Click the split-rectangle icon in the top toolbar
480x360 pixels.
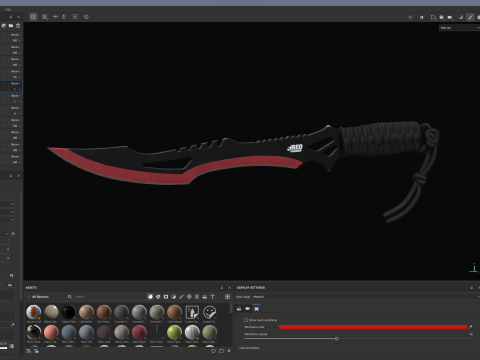click(x=75, y=17)
